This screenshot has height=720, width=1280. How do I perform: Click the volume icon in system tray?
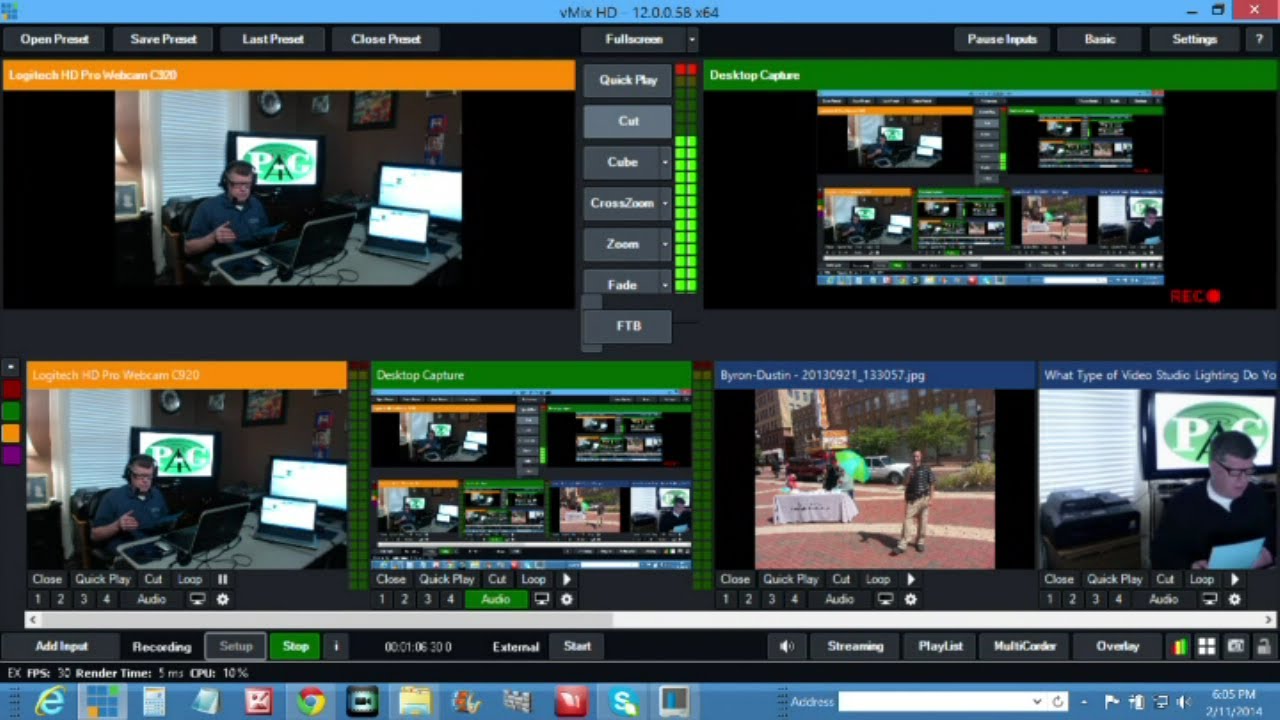pos(1185,701)
